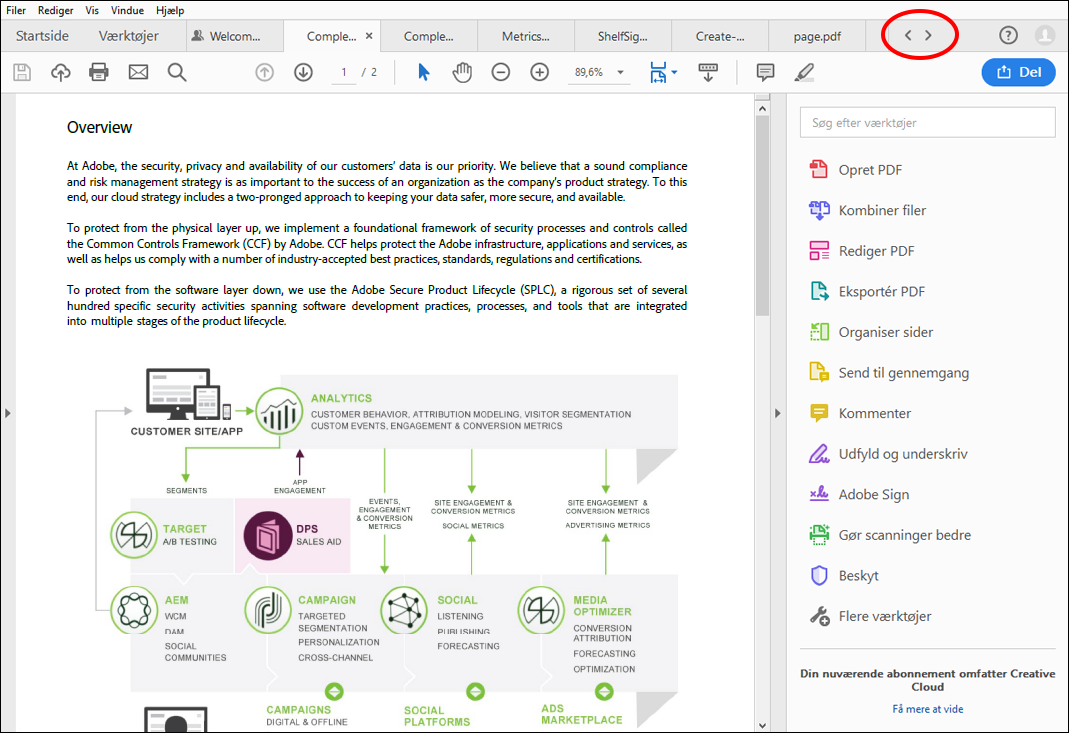1069x733 pixels.
Task: Expand the fit page options dropdown arrow
Action: coord(674,72)
